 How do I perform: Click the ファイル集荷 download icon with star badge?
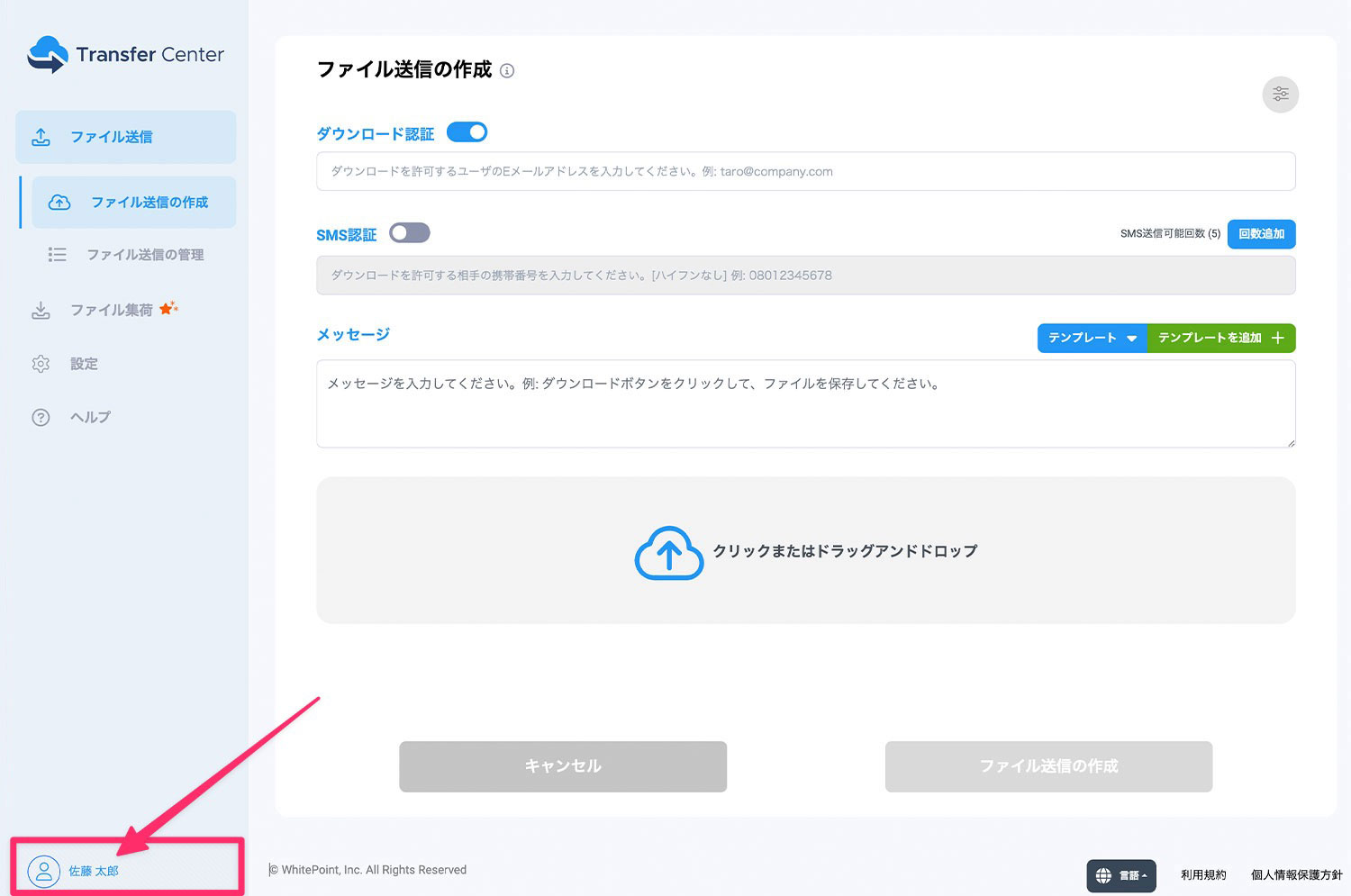(x=41, y=309)
